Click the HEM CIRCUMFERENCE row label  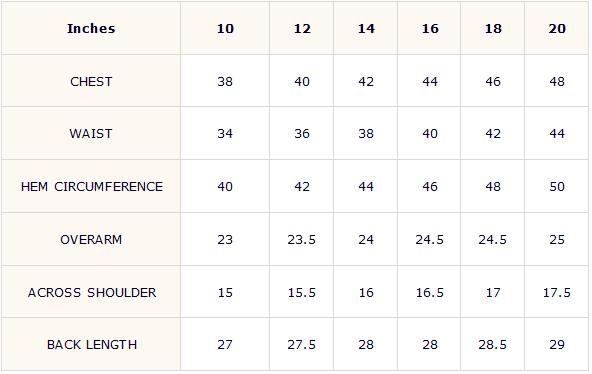[x=92, y=186]
